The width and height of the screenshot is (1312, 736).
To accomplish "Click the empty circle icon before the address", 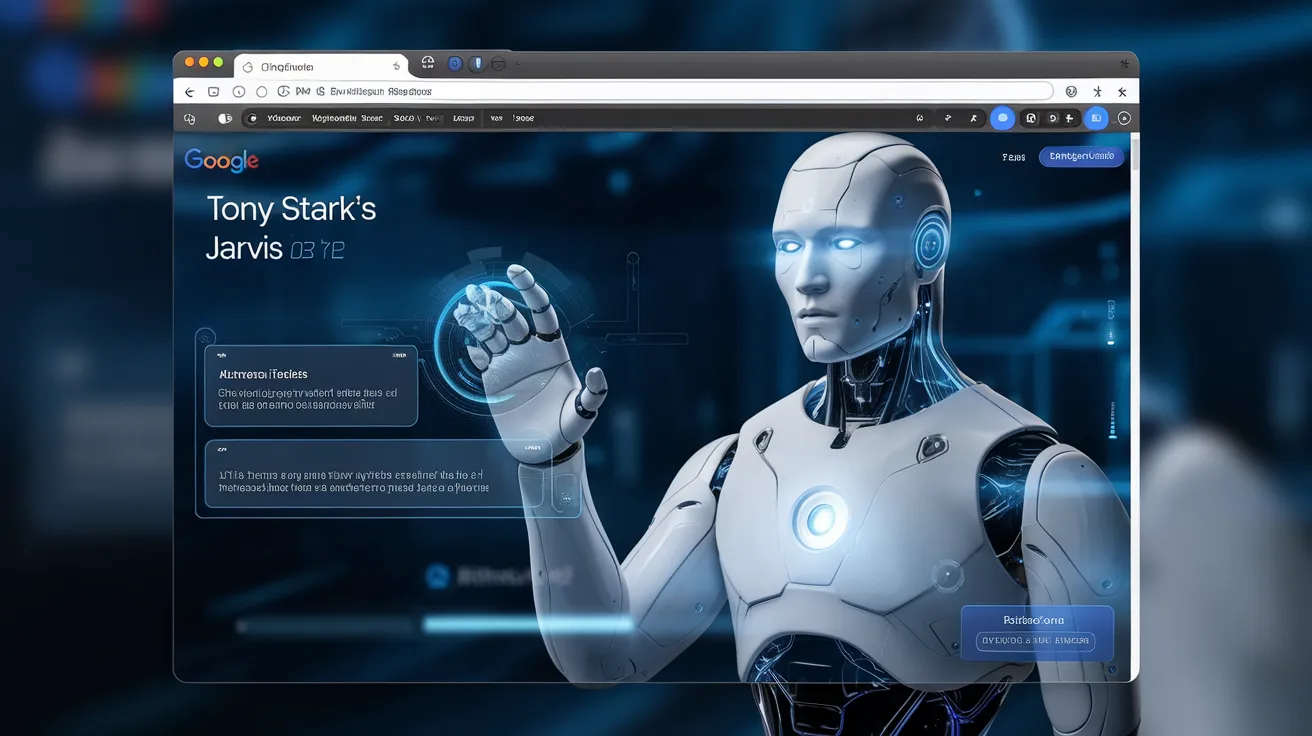I will [x=262, y=92].
